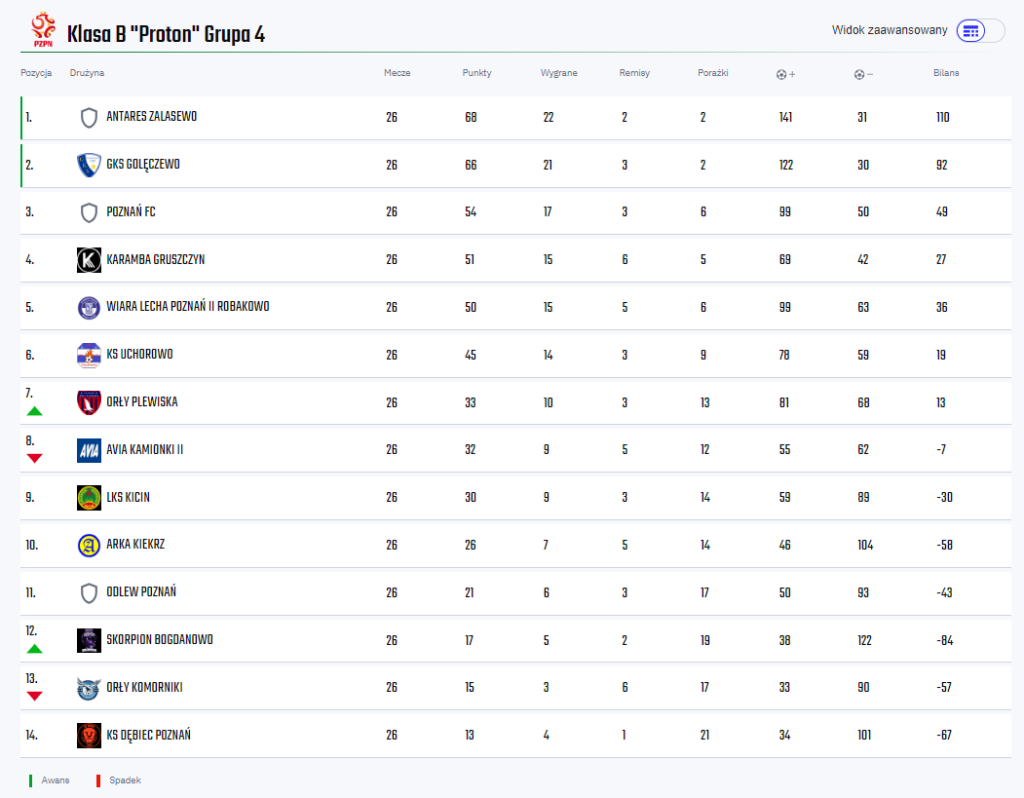The height and width of the screenshot is (798, 1024).
Task: Click Wiara Lecha Poznań II crest
Action: coord(89,308)
